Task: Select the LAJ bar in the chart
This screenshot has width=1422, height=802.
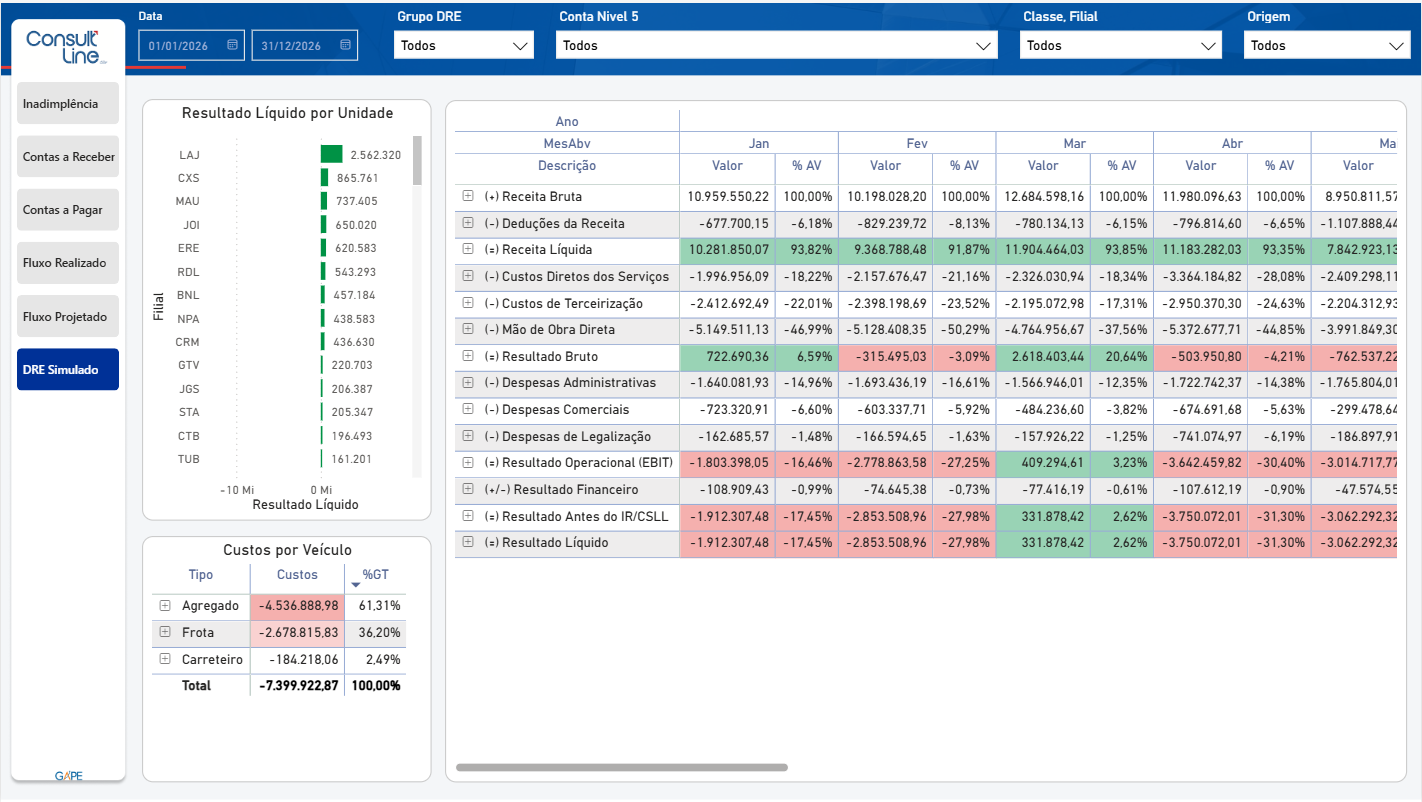Action: click(x=331, y=154)
